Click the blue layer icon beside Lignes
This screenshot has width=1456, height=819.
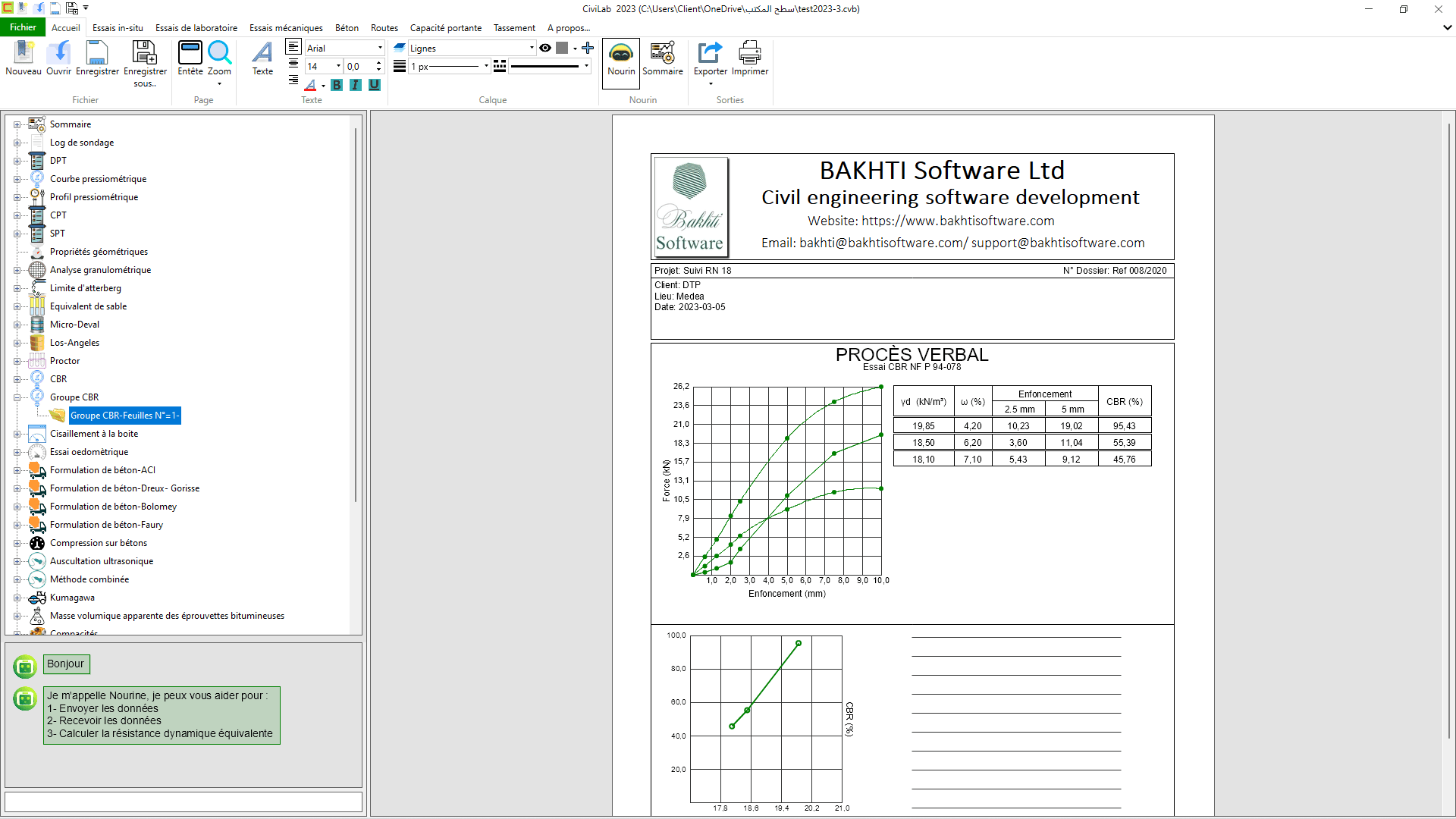pos(400,47)
